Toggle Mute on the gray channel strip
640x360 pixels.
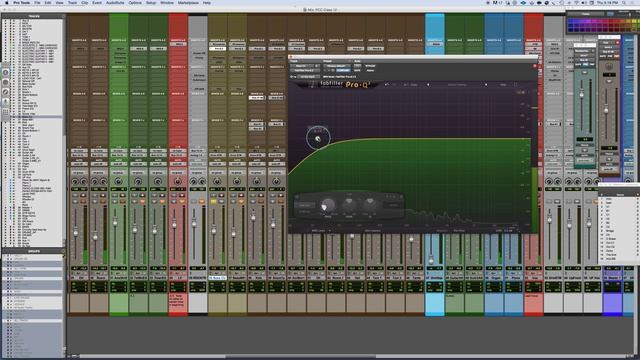pyautogui.click(x=202, y=202)
